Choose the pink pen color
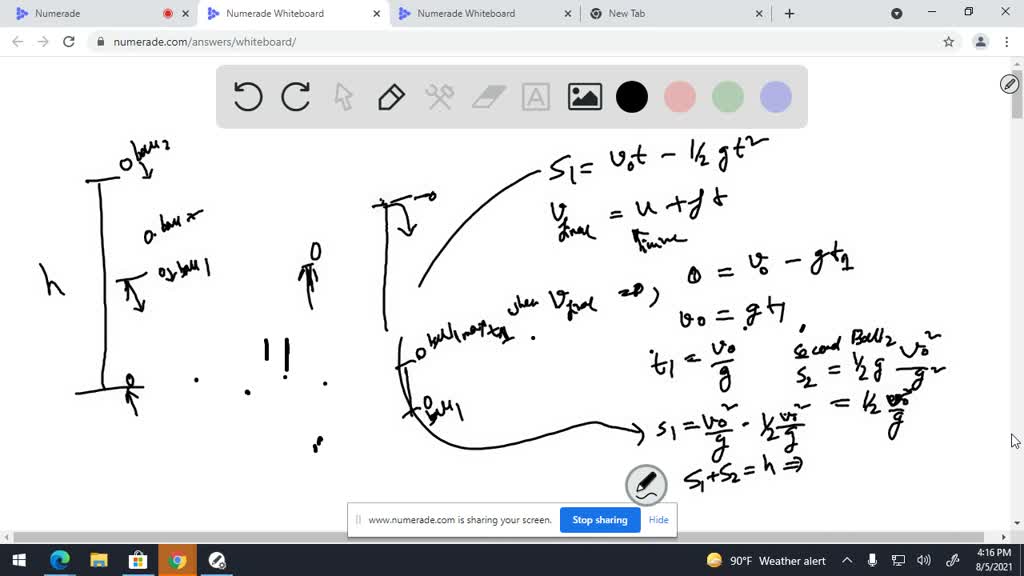 tap(680, 97)
